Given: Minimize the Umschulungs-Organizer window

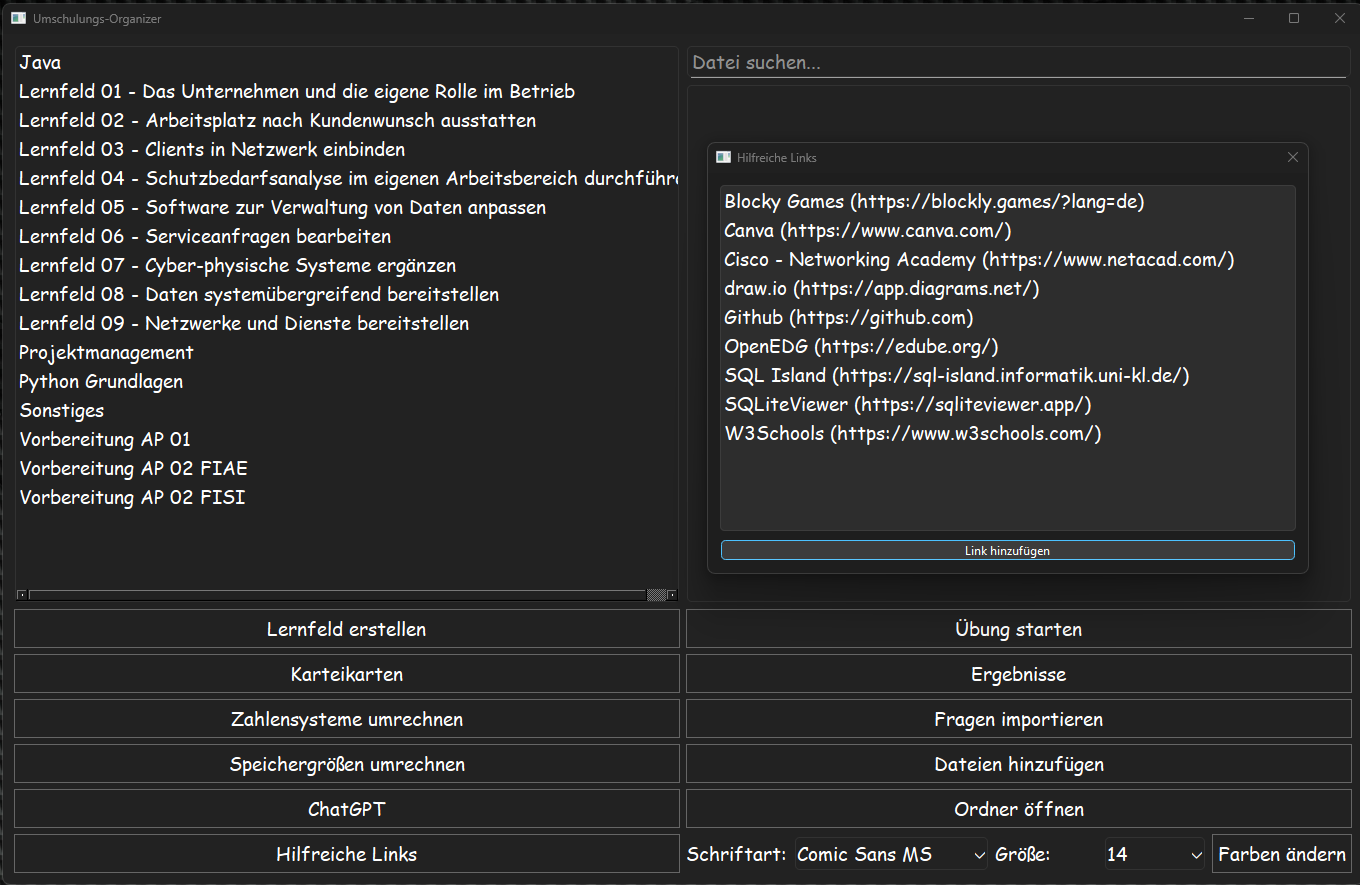Looking at the screenshot, I should (x=1248, y=18).
